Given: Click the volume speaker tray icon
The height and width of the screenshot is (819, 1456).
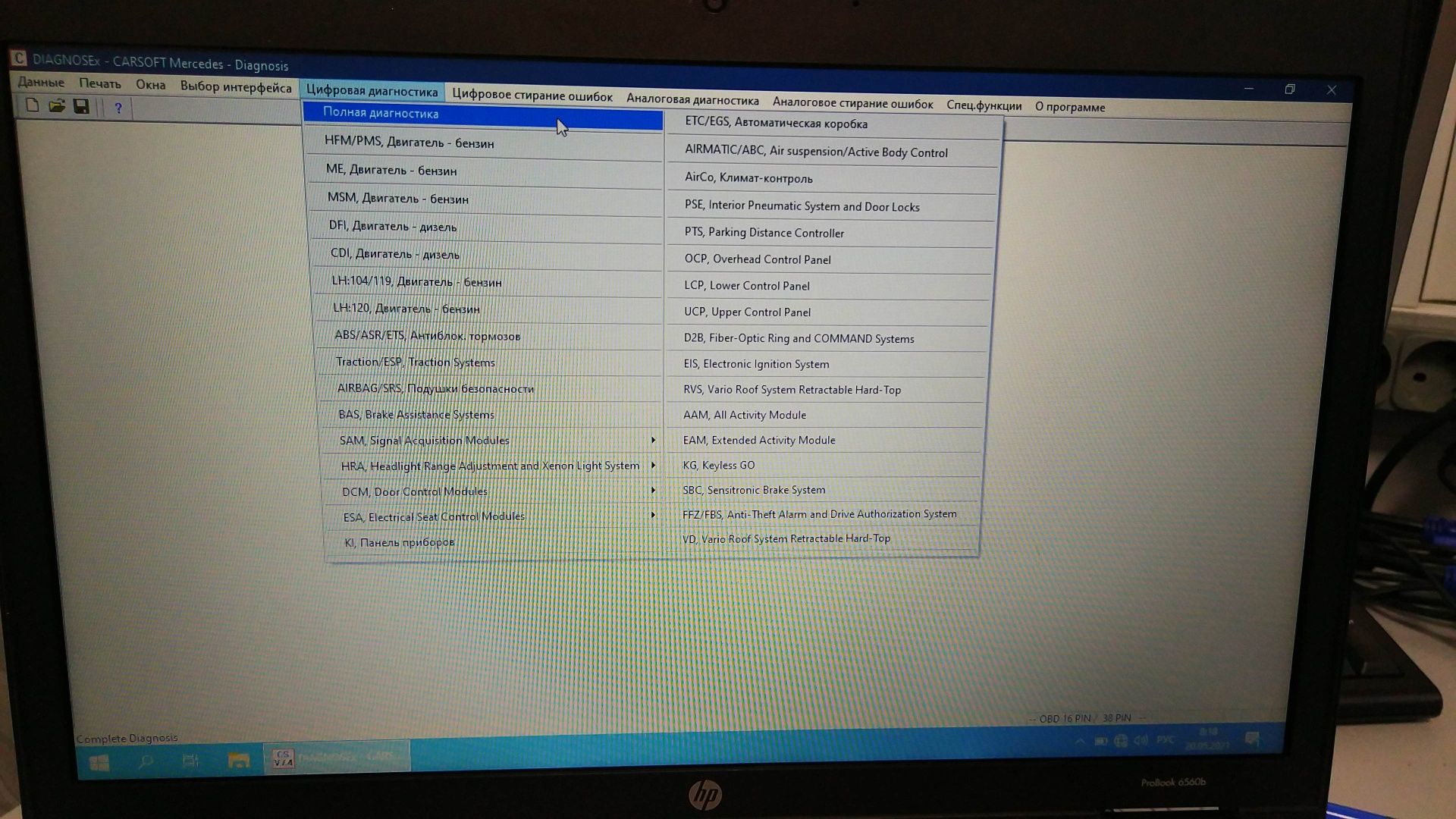Looking at the screenshot, I should tap(1141, 739).
